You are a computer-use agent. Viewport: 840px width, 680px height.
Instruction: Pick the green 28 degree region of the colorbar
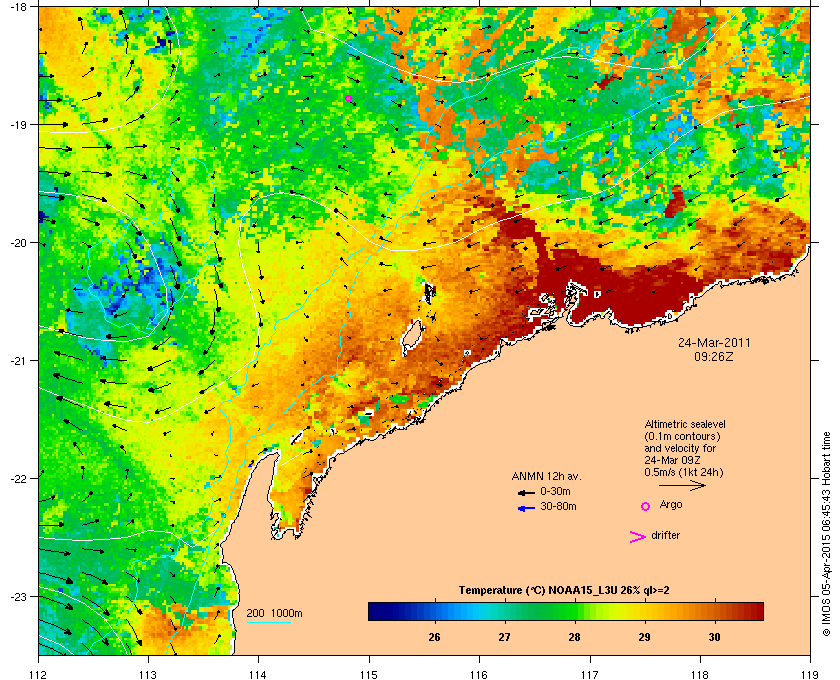click(574, 611)
